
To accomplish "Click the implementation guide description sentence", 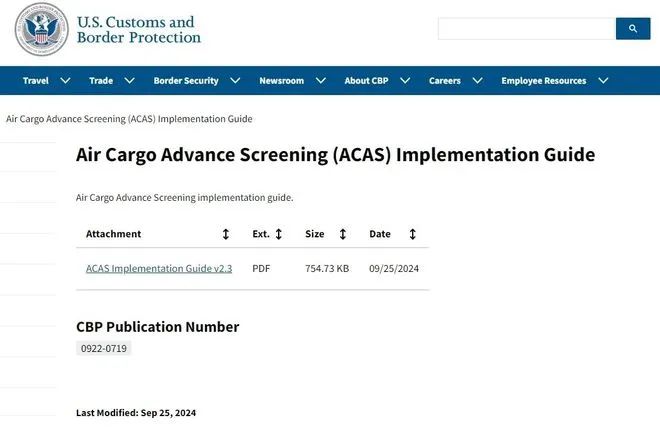I will click(x=185, y=197).
